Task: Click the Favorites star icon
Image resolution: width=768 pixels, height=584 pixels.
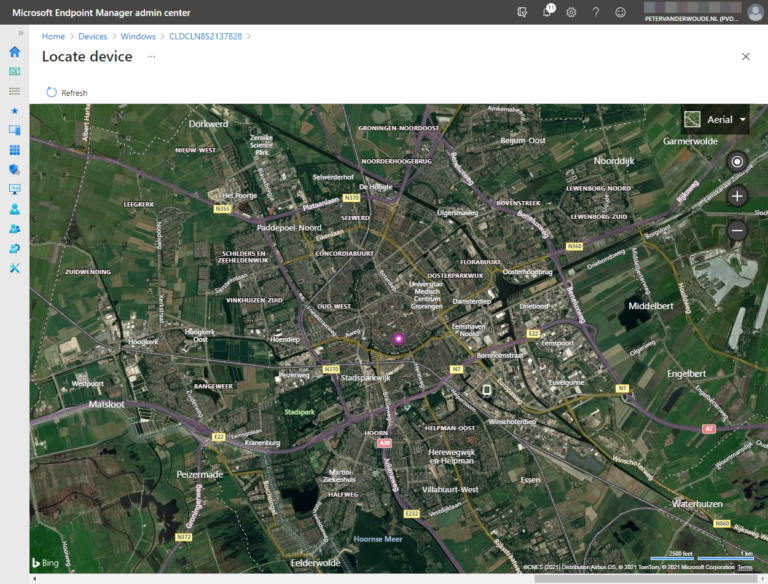Action: 14,110
